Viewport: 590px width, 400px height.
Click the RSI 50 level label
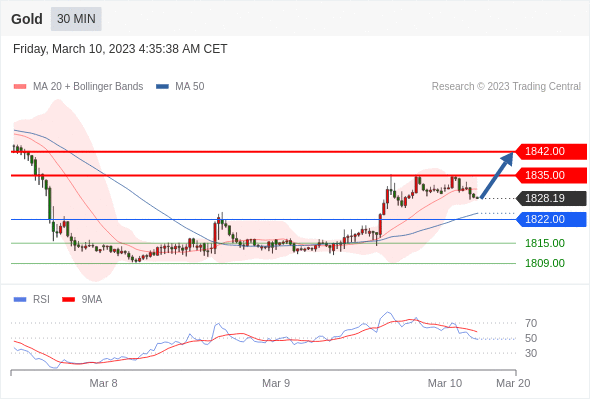pos(531,338)
